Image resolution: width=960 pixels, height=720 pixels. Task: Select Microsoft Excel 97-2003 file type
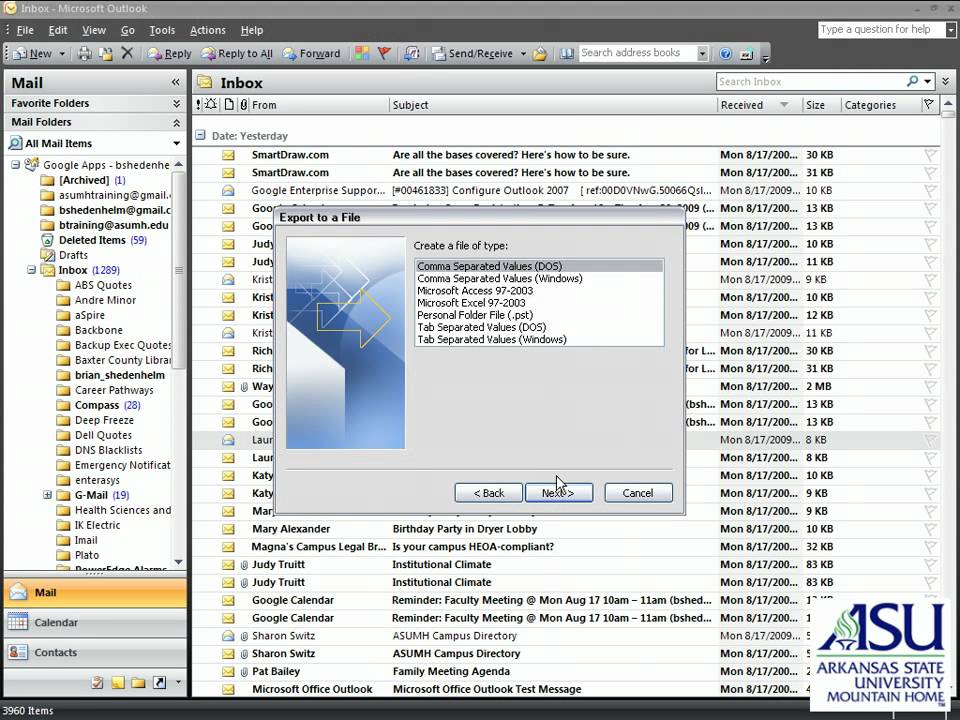[x=539, y=302]
